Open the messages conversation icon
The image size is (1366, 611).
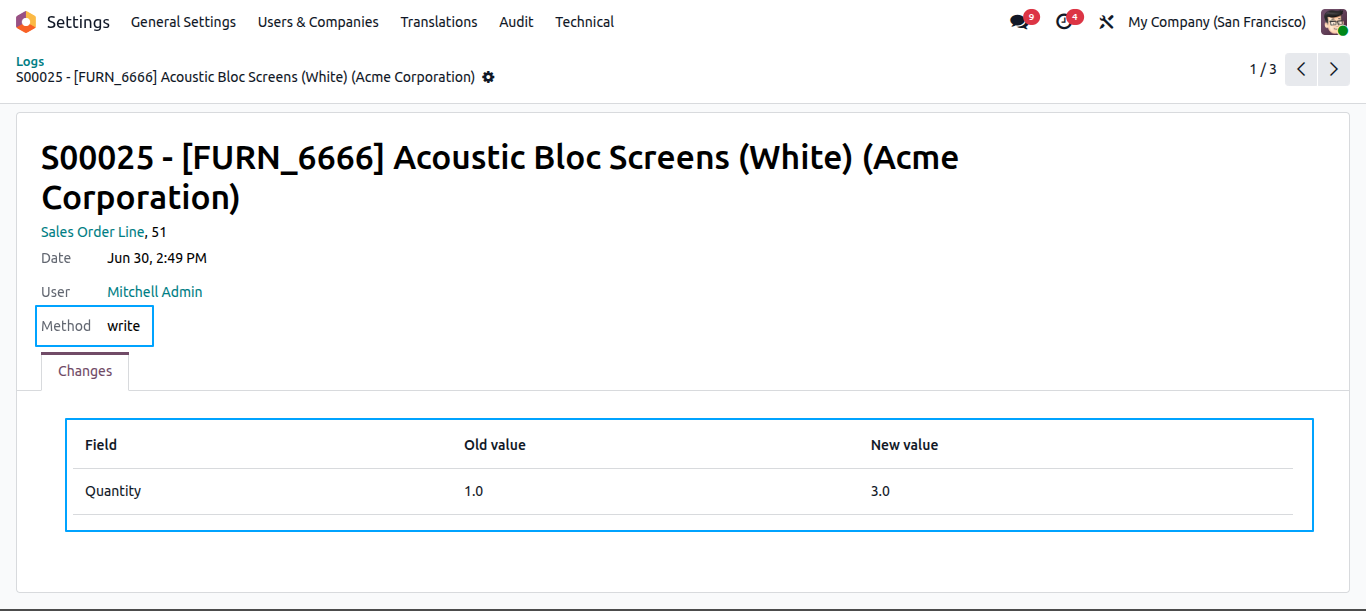[1019, 22]
